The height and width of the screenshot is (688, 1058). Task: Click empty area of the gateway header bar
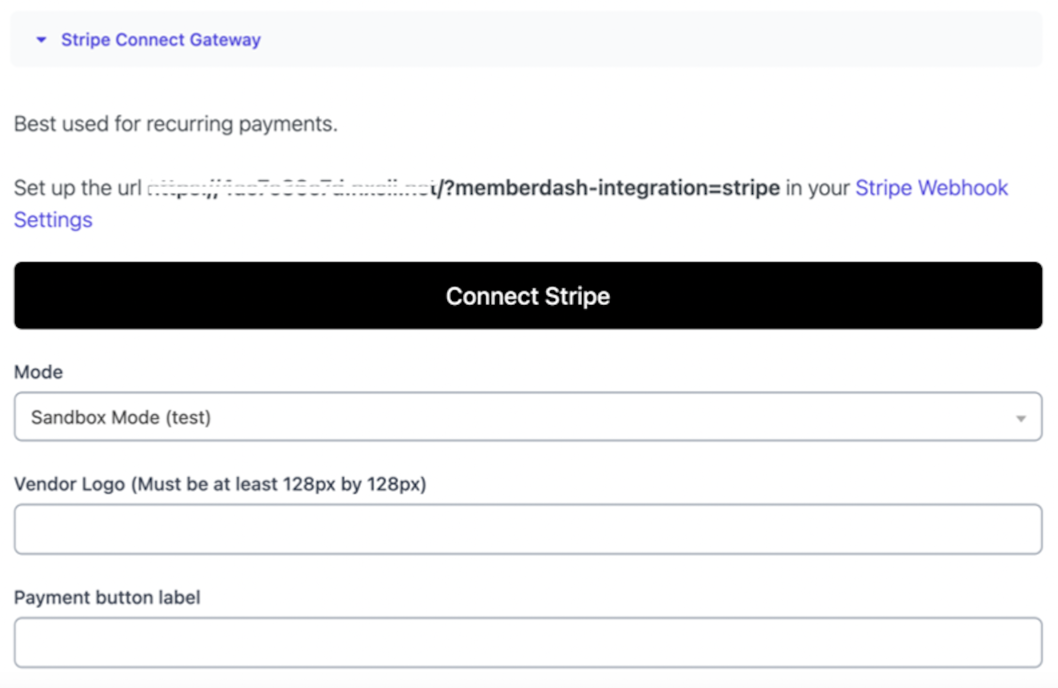click(650, 40)
